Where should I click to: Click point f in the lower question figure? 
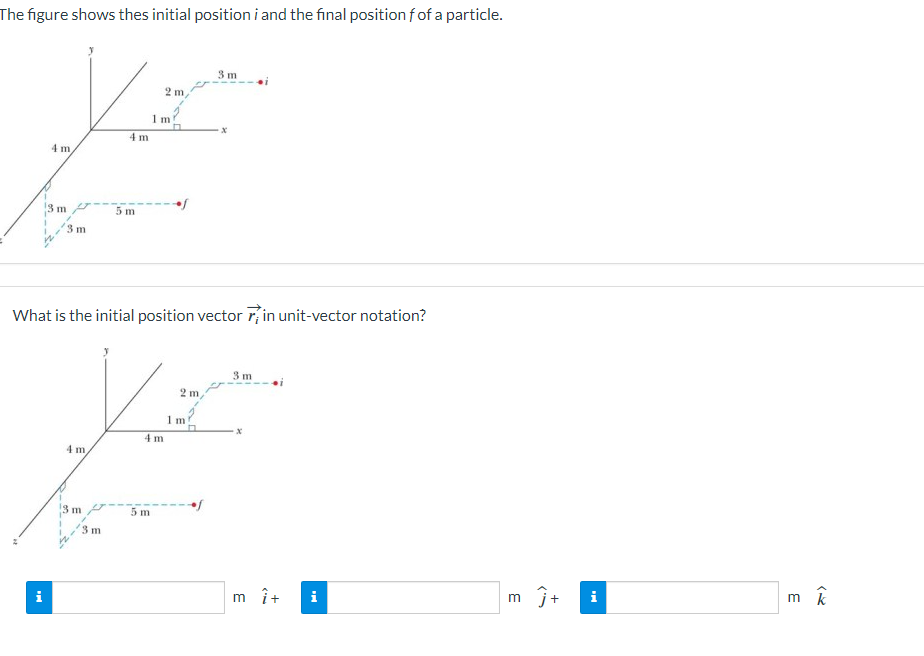(x=193, y=505)
